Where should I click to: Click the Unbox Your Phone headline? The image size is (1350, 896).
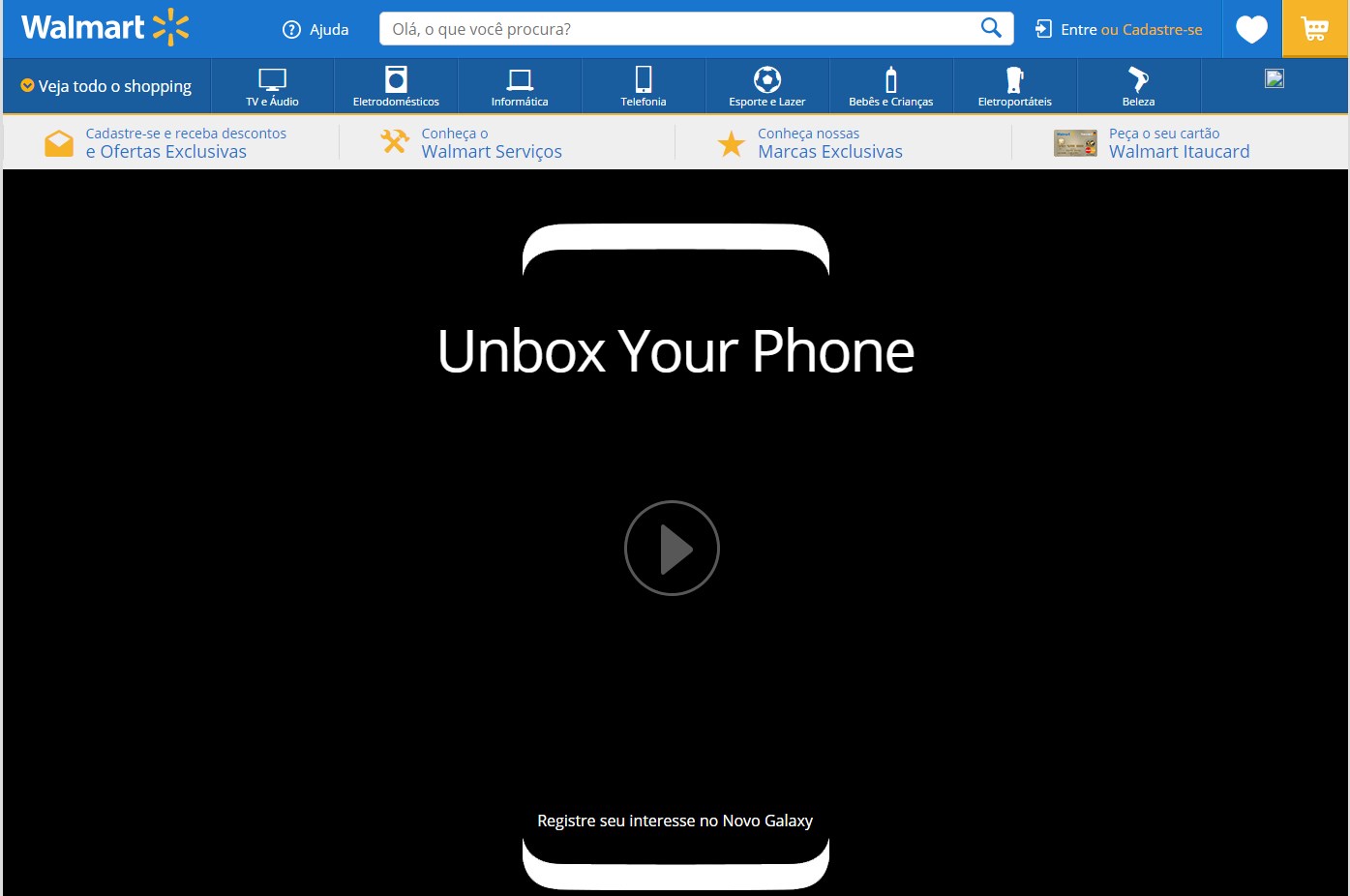tap(675, 350)
